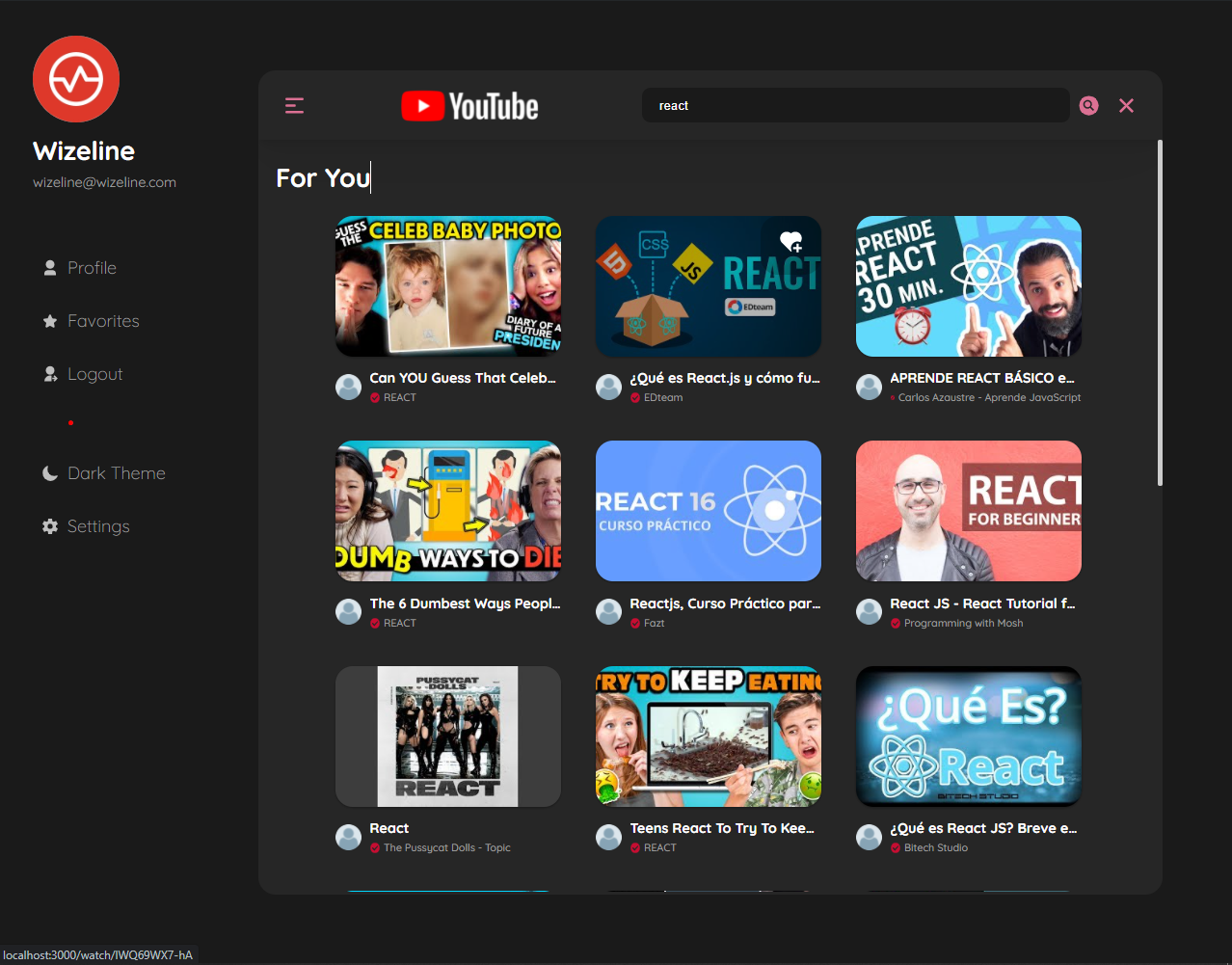Click title 'Teens React To Try To Kee...'

click(x=722, y=828)
